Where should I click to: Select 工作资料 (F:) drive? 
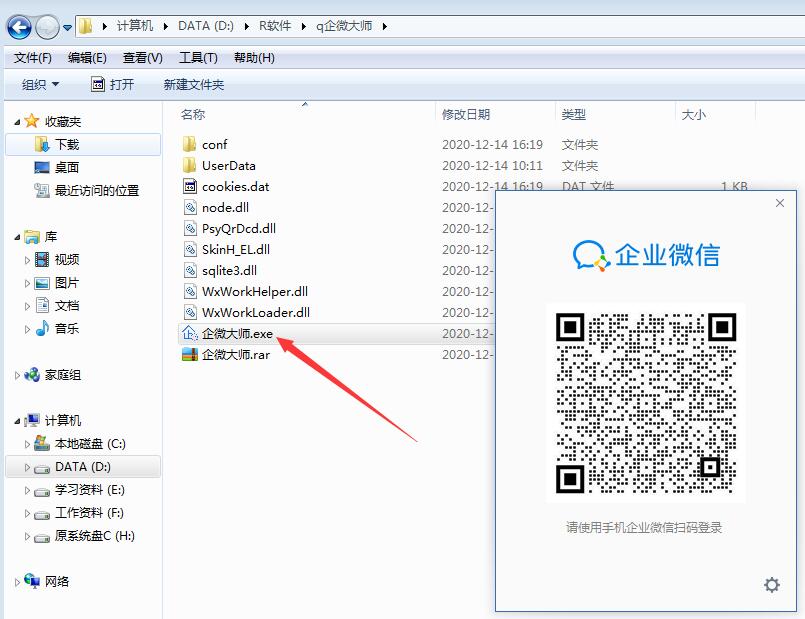pyautogui.click(x=89, y=513)
